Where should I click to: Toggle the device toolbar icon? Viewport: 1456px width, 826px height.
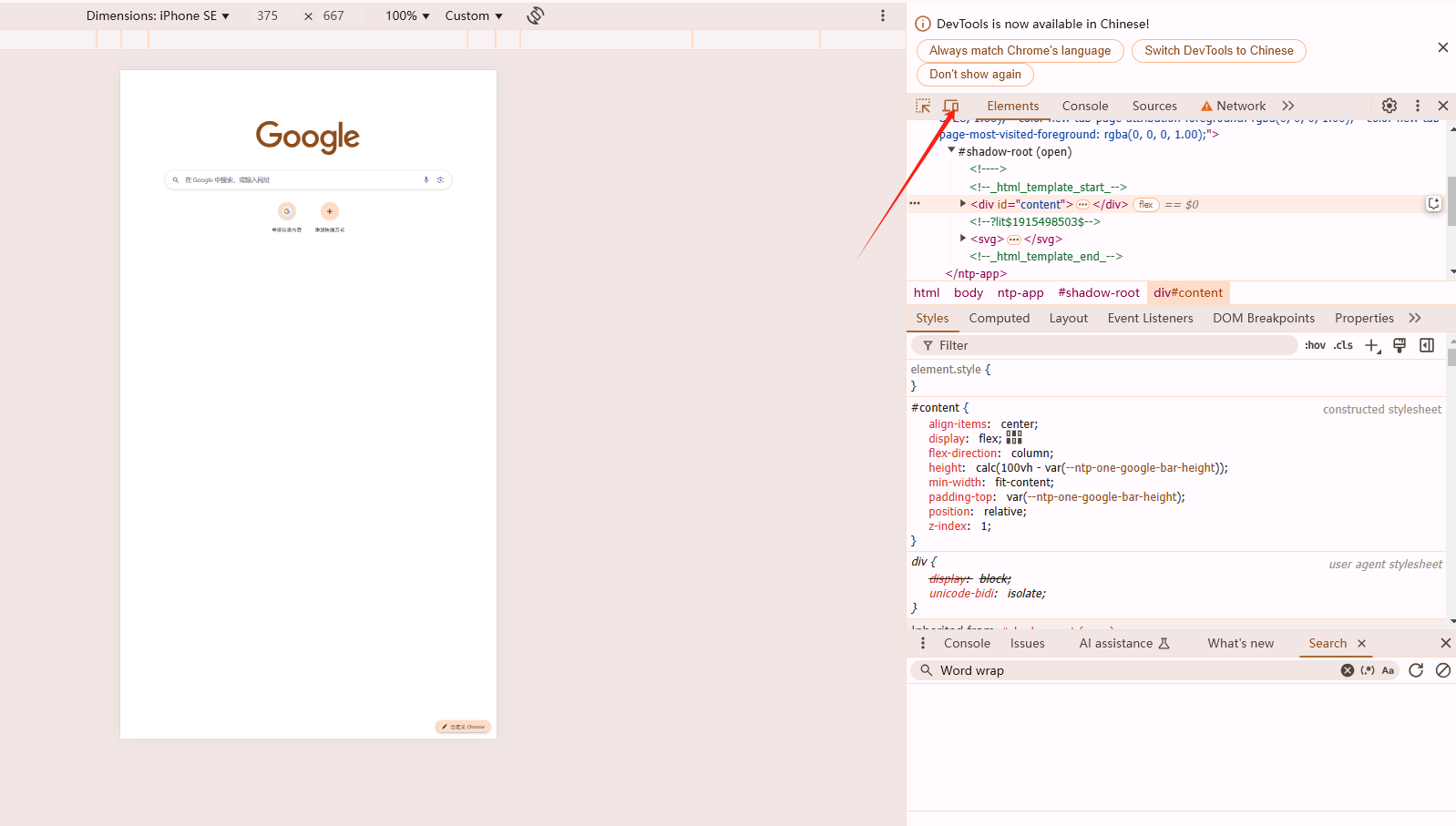tap(950, 106)
